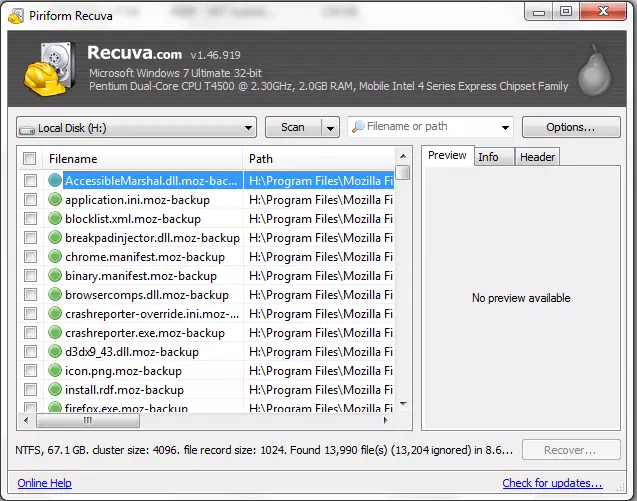Click the Recover button
Screen dimensions: 637x501
tap(571, 450)
